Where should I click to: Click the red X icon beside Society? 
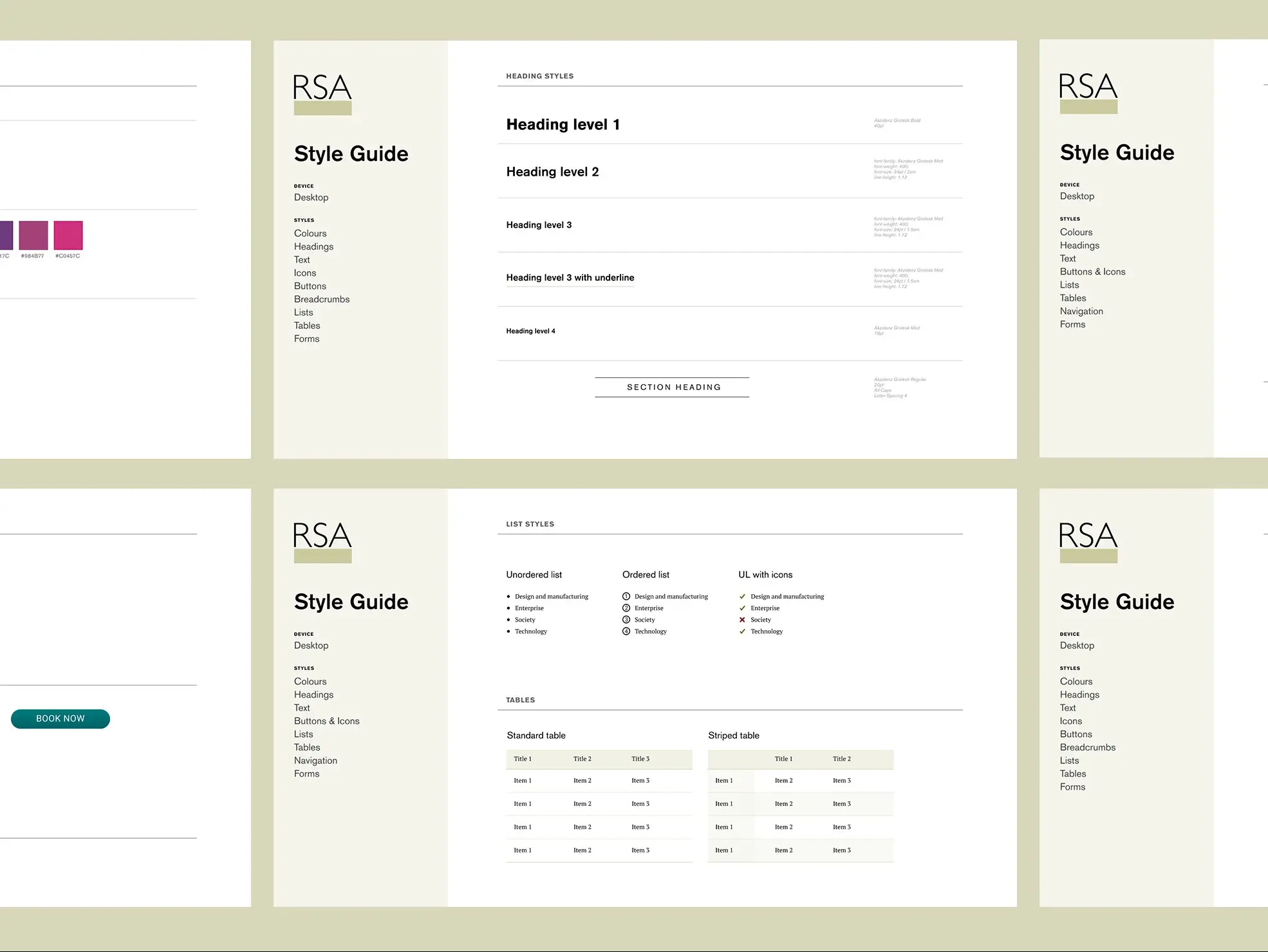(x=742, y=620)
